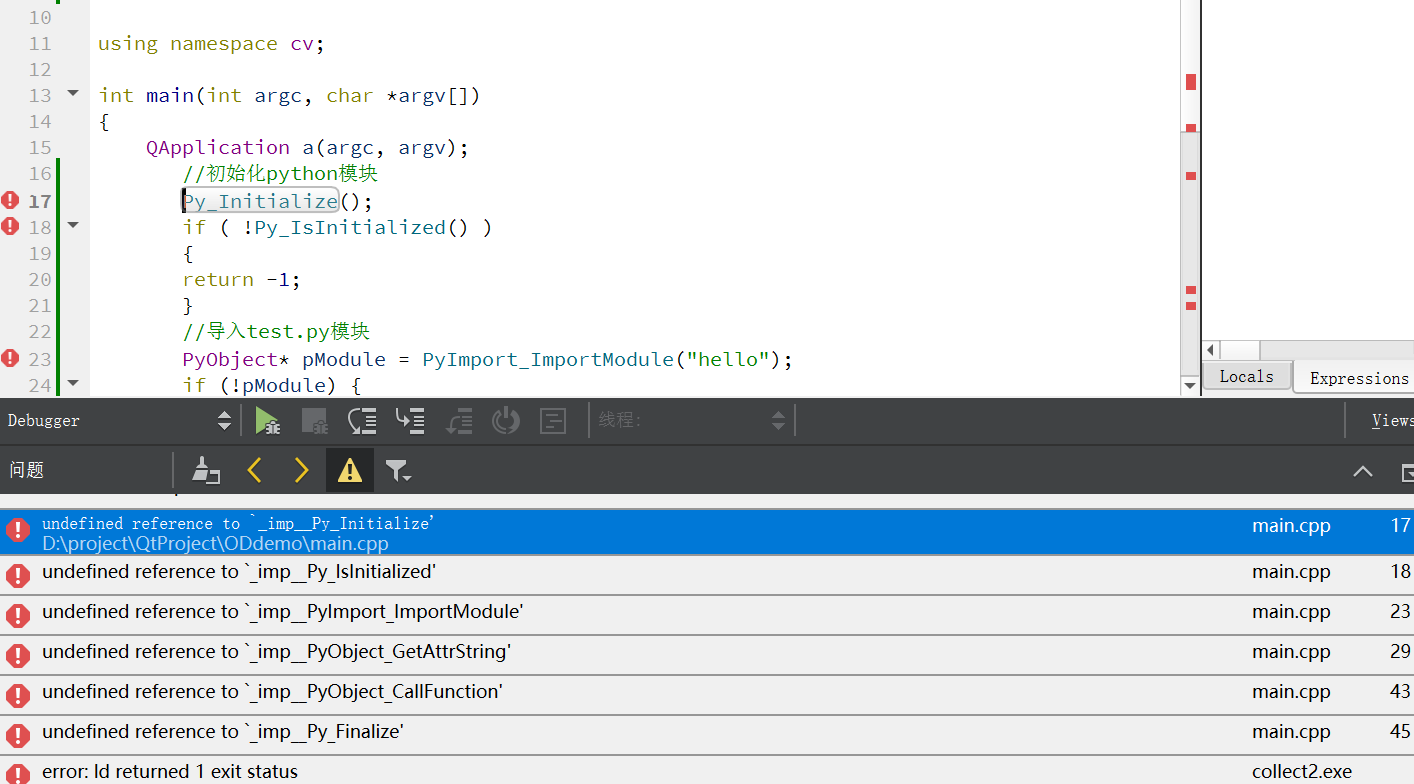
Task: Go to next issue with right arrow
Action: 301,470
